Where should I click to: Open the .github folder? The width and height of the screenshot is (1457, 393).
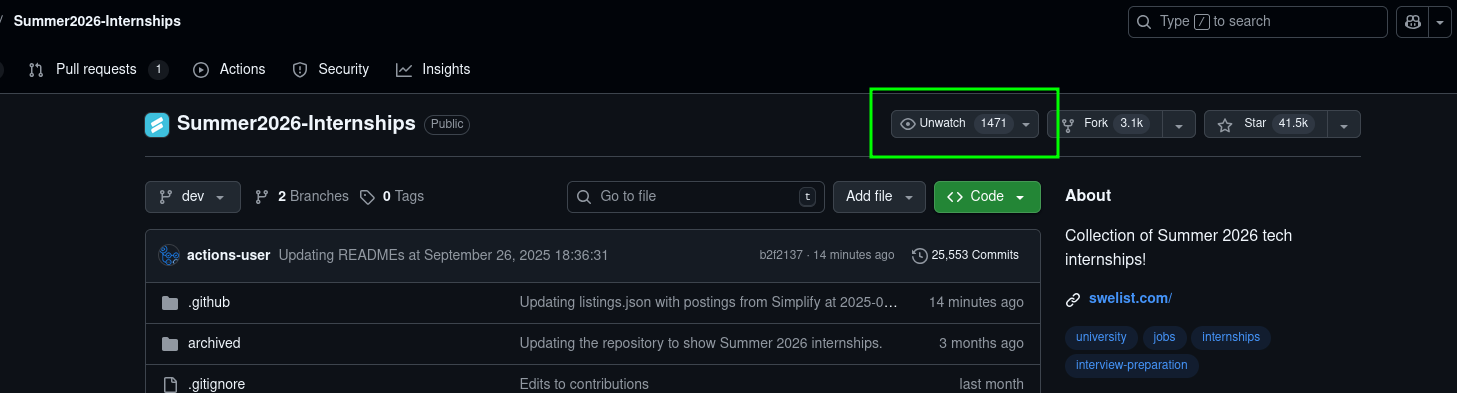click(209, 302)
